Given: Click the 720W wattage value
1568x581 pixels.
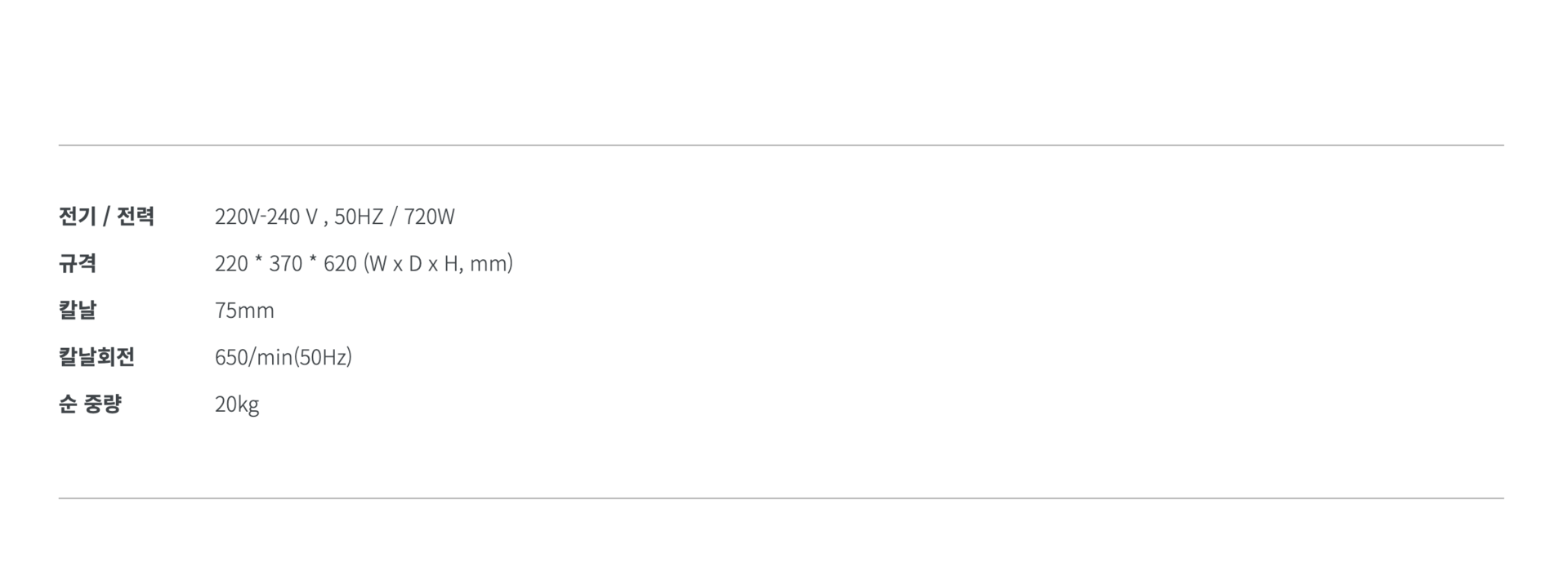Looking at the screenshot, I should tap(429, 217).
